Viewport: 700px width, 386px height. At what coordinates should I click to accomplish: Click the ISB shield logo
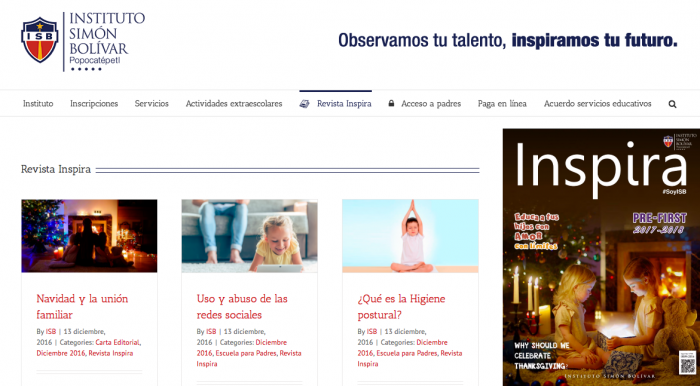click(40, 40)
